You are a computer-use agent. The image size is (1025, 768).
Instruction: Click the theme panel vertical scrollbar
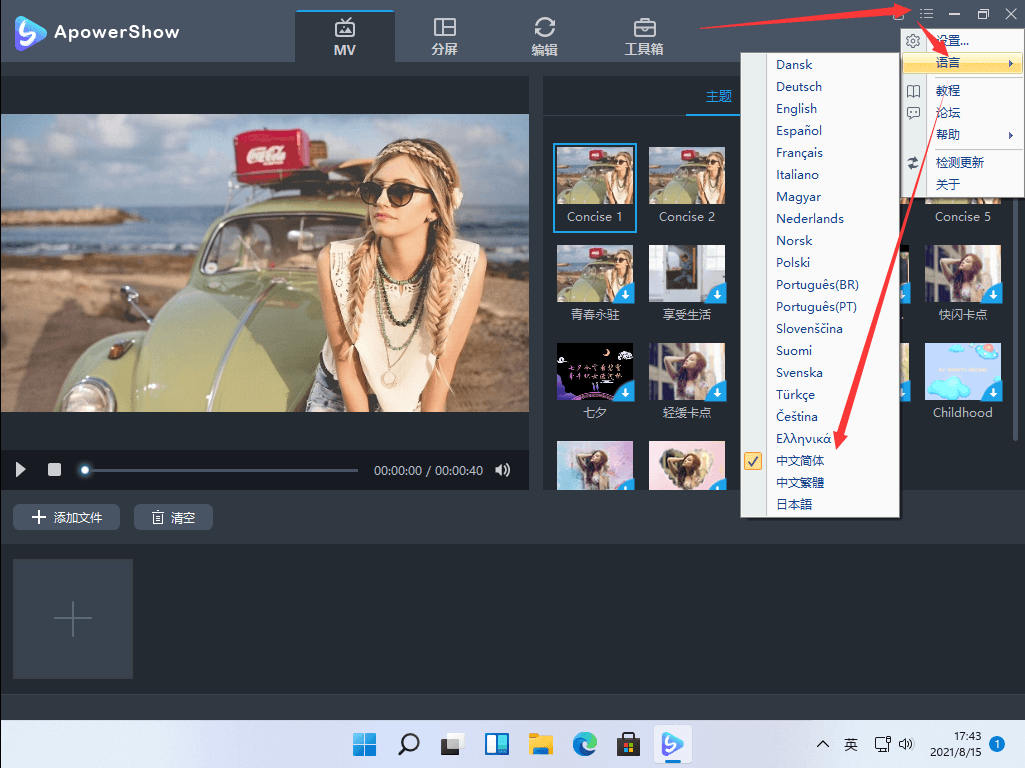(1015, 320)
